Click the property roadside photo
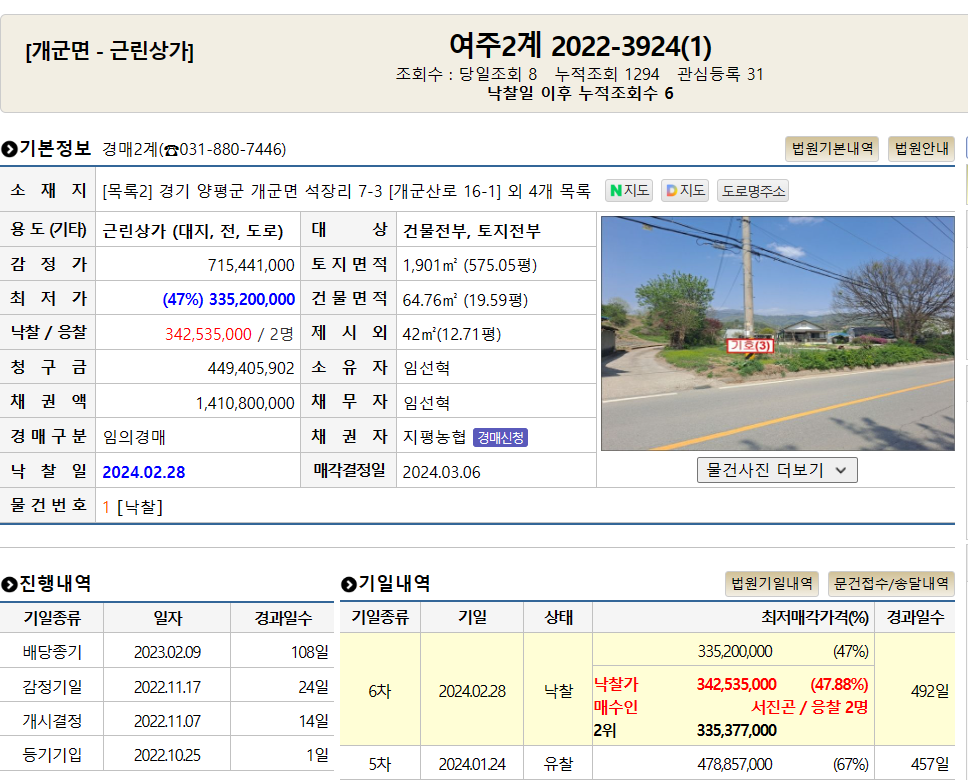Viewport: 968px width, 780px height. coord(778,333)
